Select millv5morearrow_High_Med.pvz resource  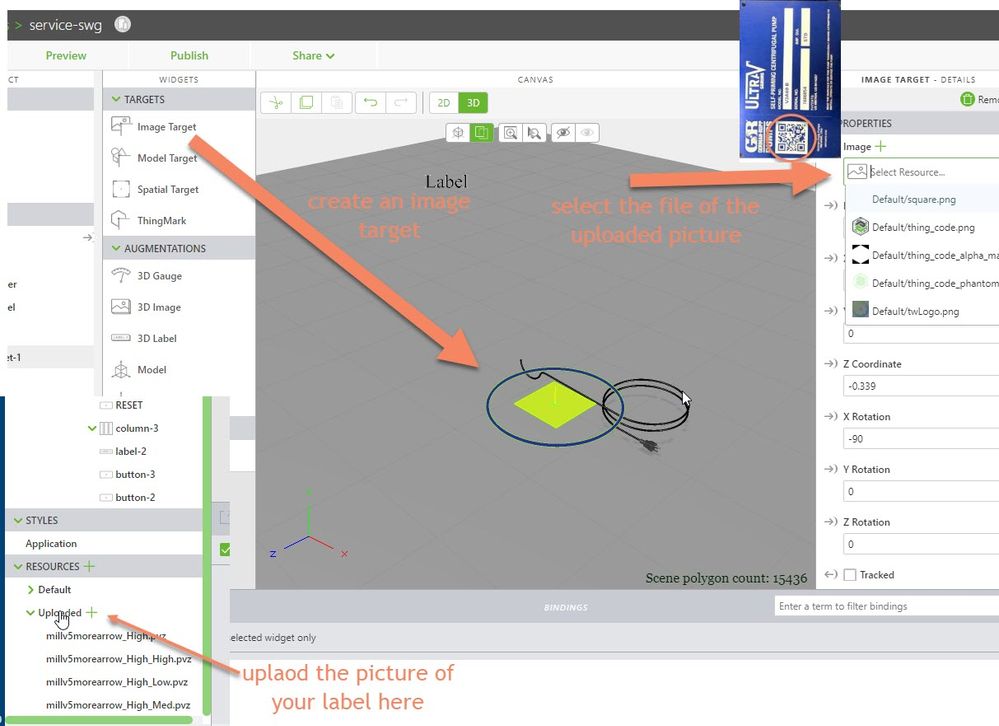pyautogui.click(x=118, y=705)
